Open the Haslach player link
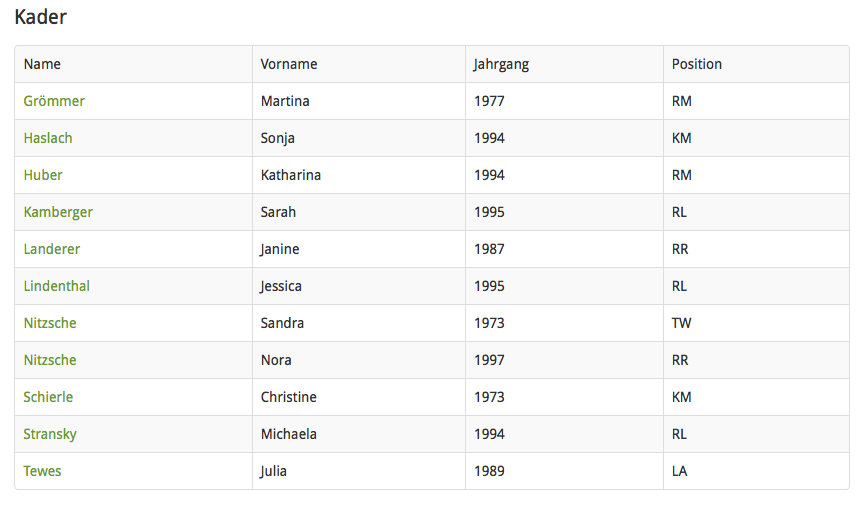This screenshot has height=507, width=865. pos(48,138)
